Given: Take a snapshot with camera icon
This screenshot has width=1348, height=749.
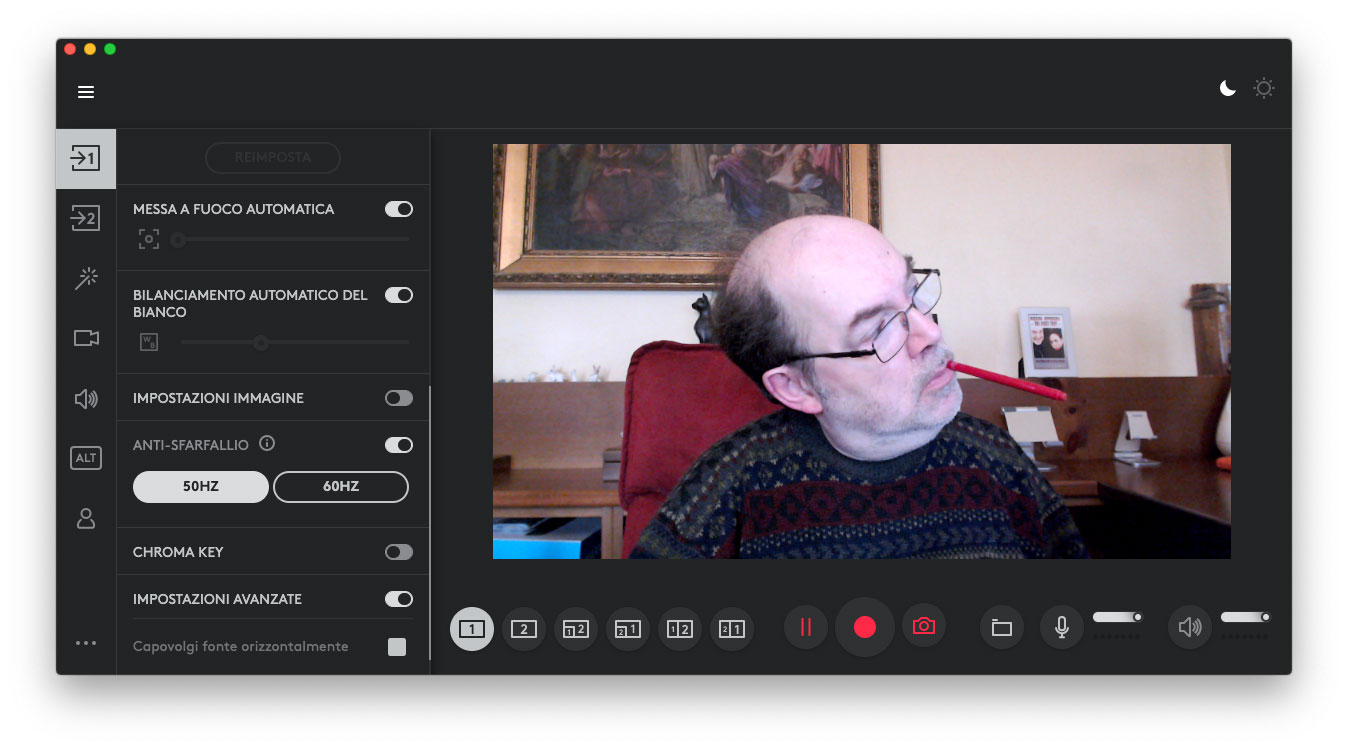Looking at the screenshot, I should 924,626.
